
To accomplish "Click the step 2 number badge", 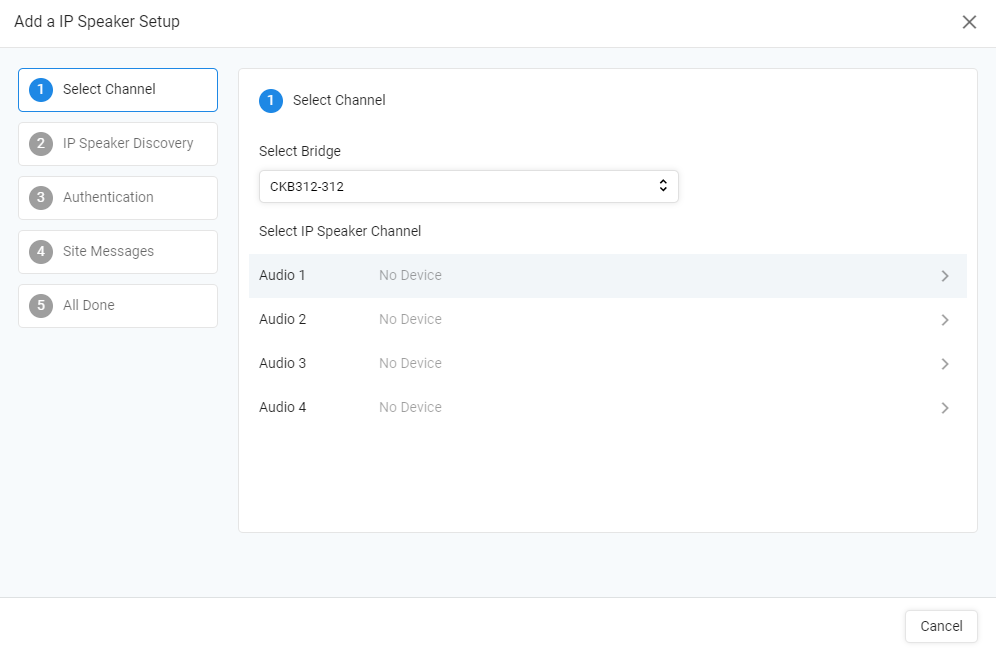I will [41, 144].
